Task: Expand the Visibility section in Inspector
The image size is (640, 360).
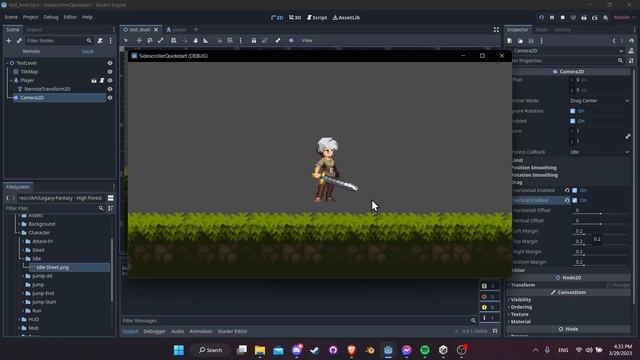Action: tap(520, 300)
